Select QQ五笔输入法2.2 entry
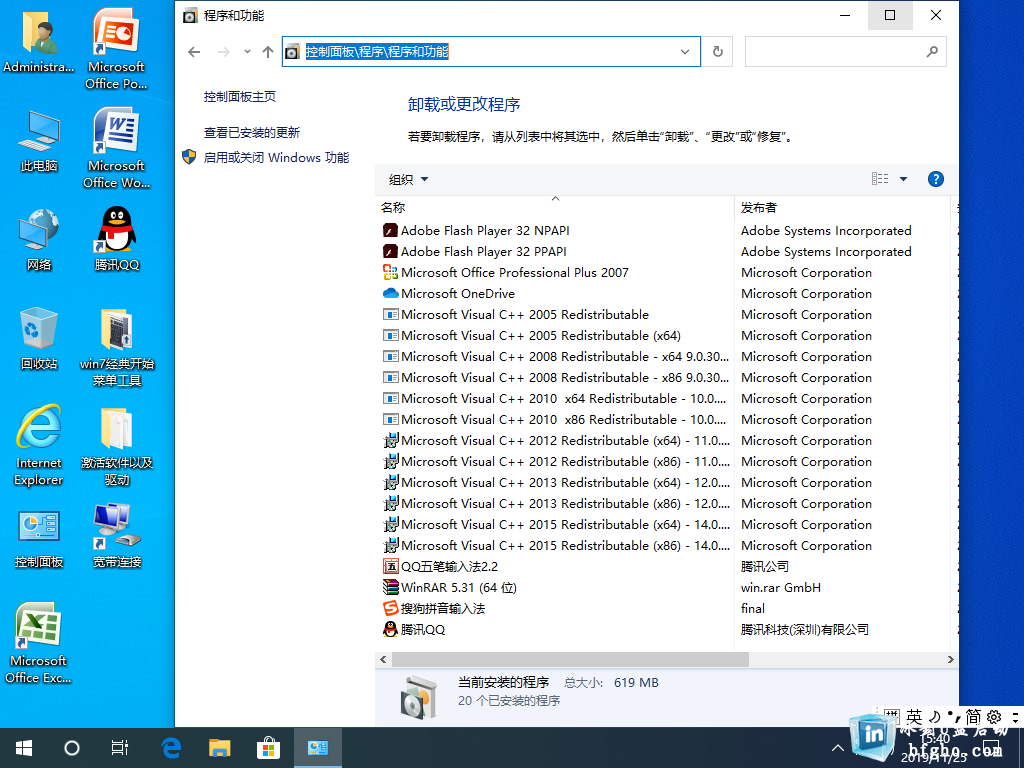This screenshot has width=1024, height=768. [449, 566]
